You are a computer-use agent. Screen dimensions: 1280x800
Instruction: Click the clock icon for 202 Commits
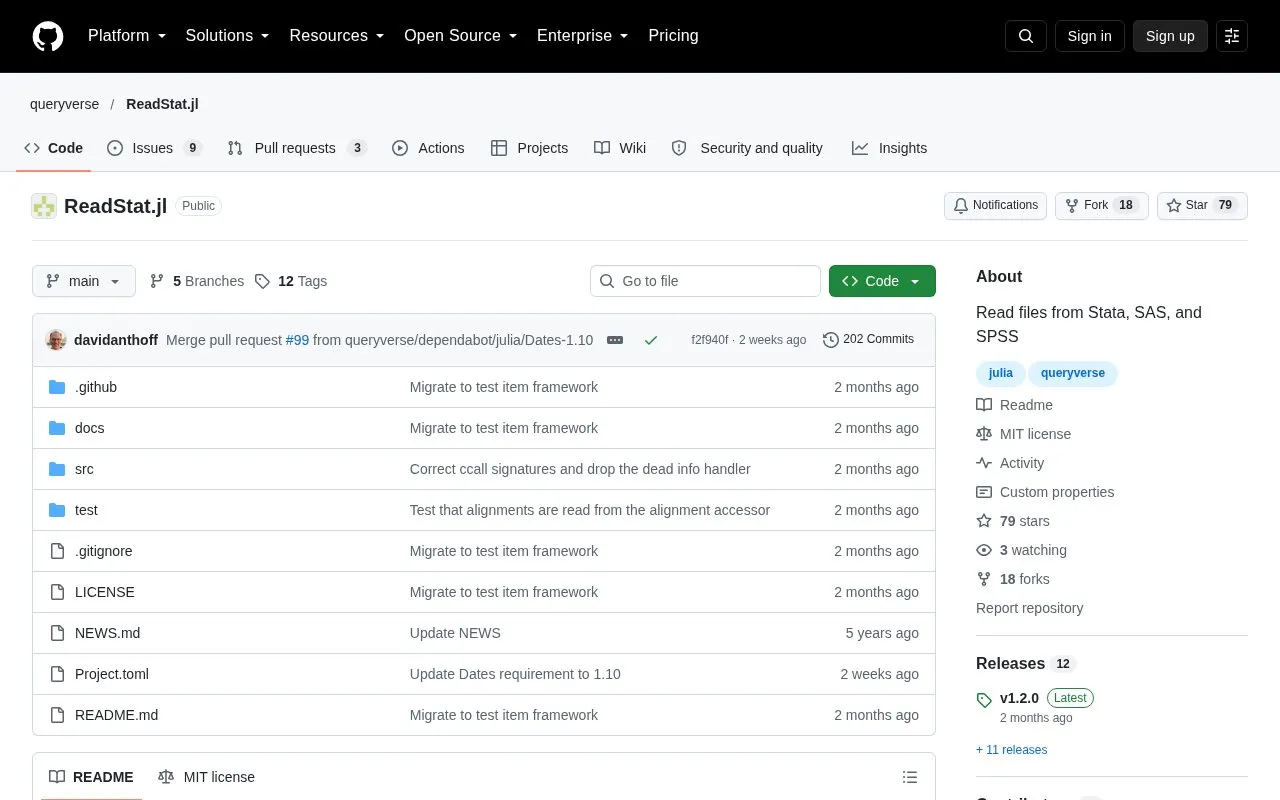(831, 340)
